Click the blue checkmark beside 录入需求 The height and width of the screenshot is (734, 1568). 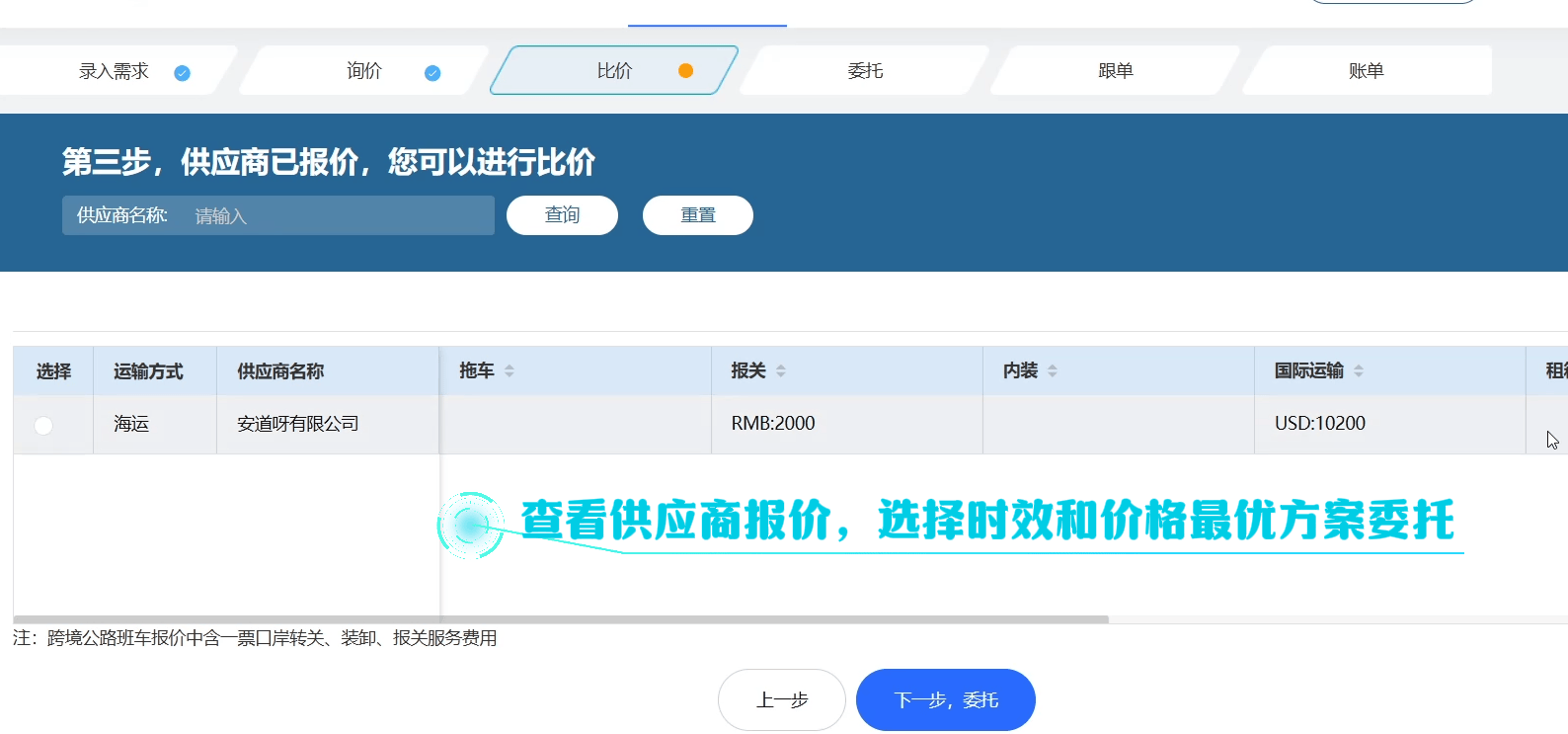click(182, 73)
